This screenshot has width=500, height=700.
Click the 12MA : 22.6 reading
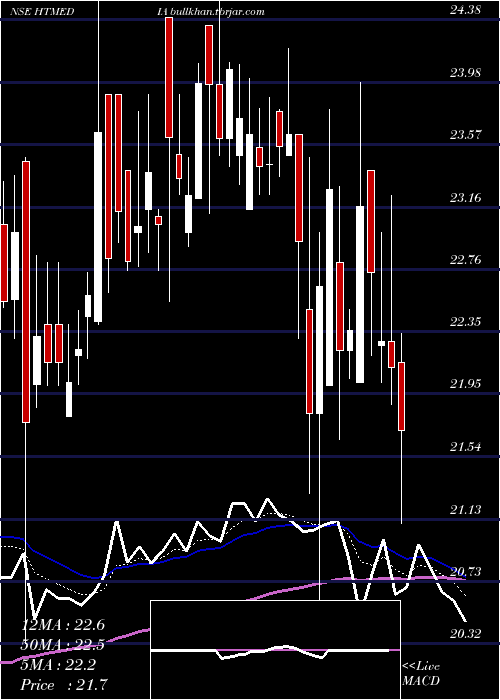[63, 625]
